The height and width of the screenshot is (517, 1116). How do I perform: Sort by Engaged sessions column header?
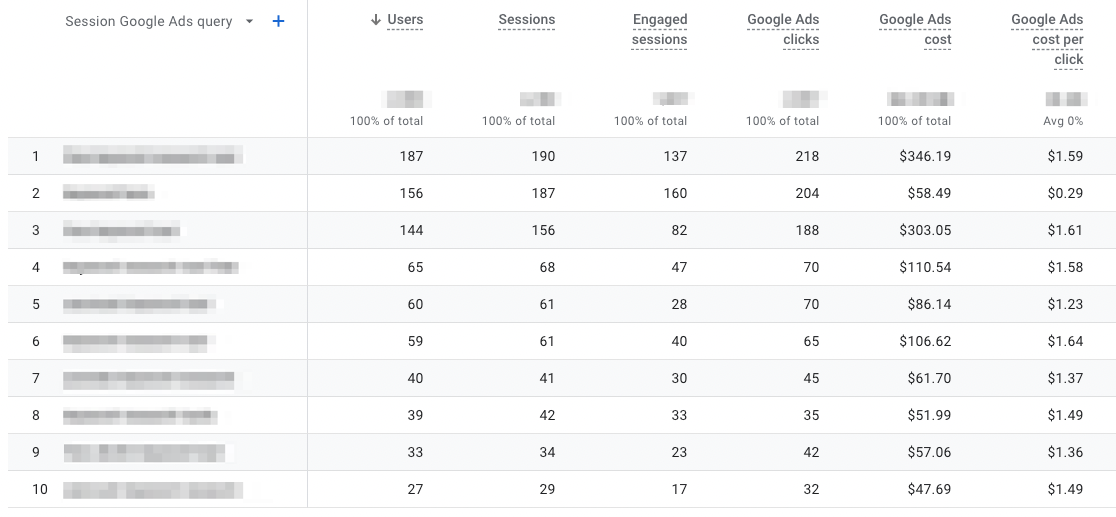[x=660, y=30]
